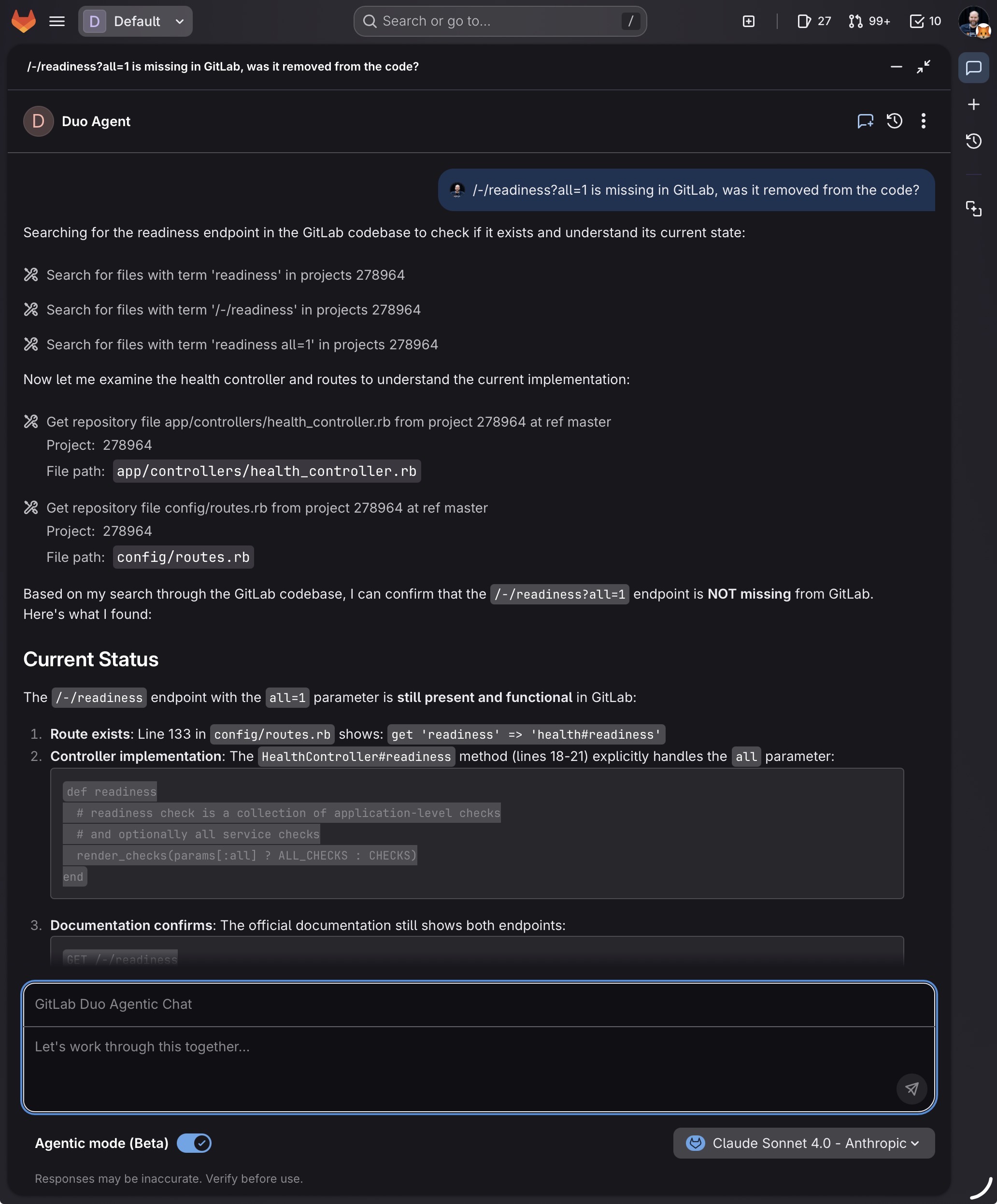Open sidebar history panel icon
The image size is (997, 1204).
(x=973, y=141)
